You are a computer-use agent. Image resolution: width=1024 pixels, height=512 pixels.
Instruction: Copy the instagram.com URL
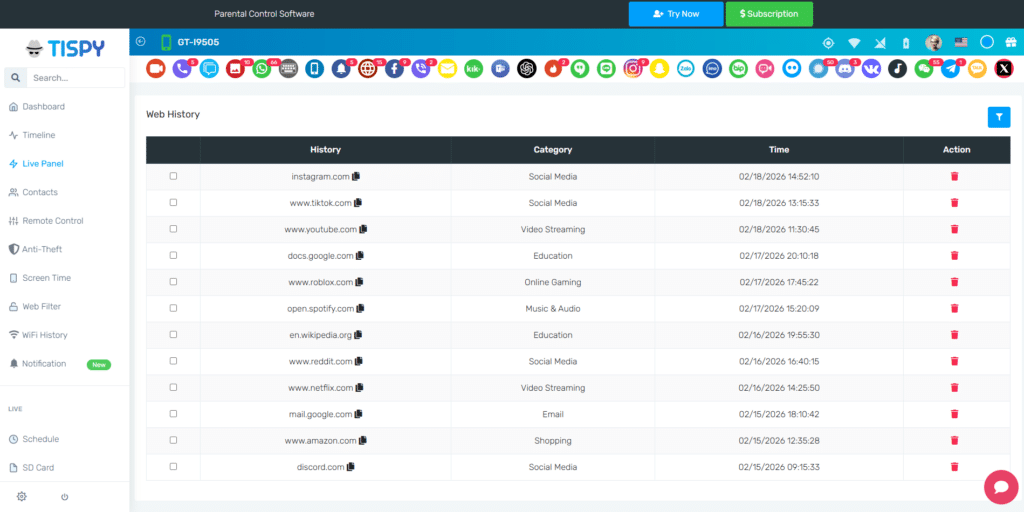(x=356, y=176)
